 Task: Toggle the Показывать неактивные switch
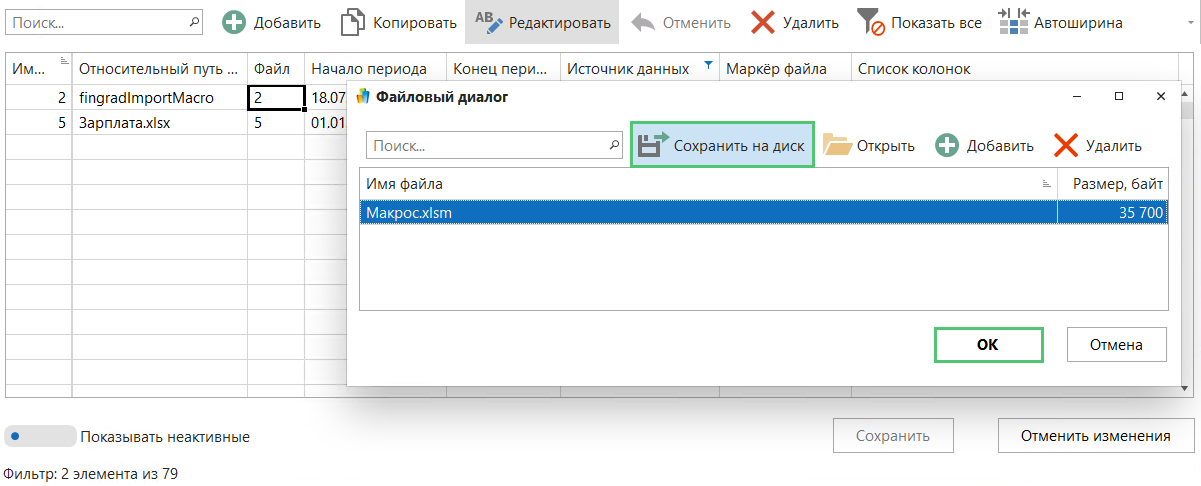coord(40,436)
